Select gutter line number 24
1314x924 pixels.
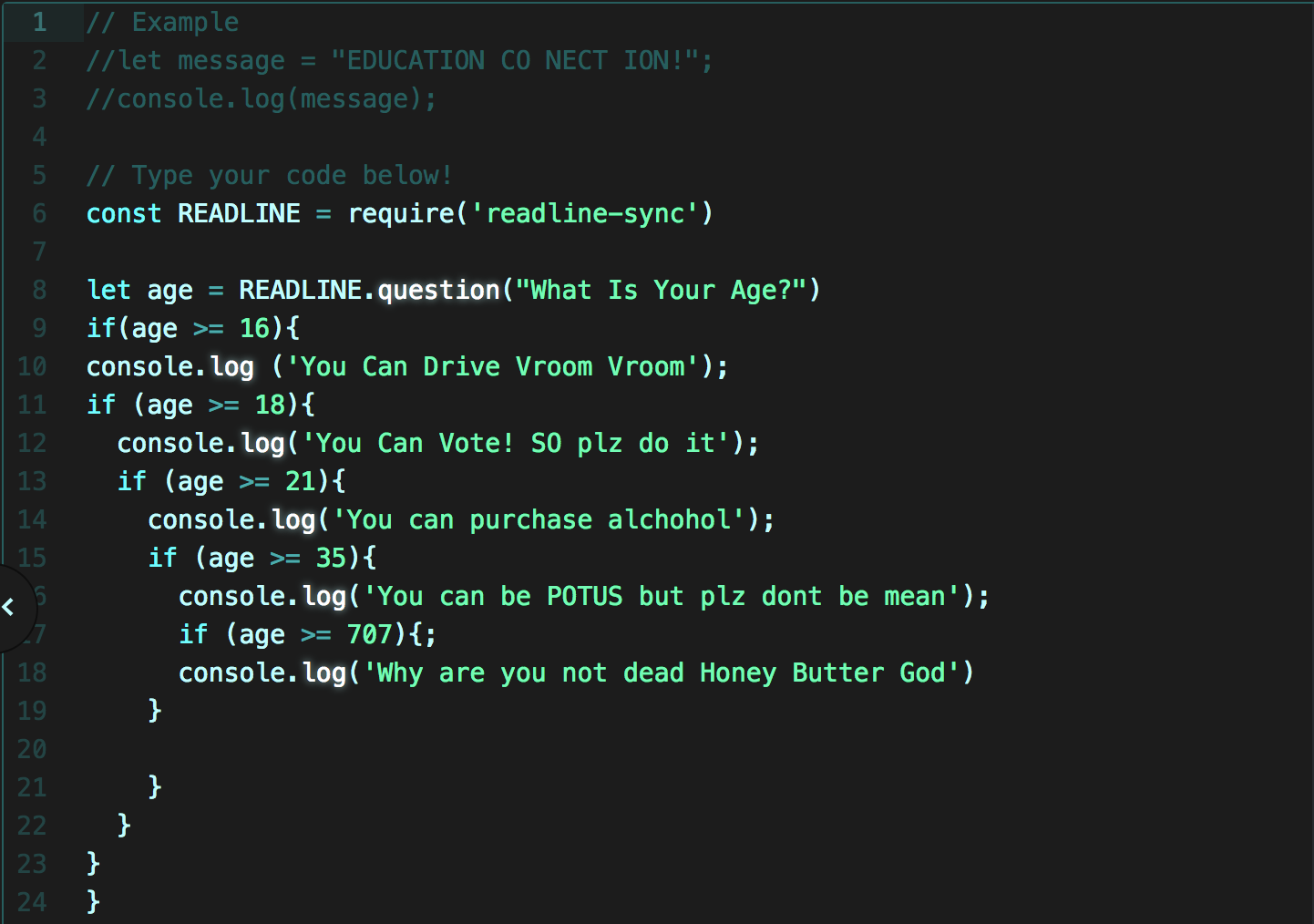coord(32,902)
